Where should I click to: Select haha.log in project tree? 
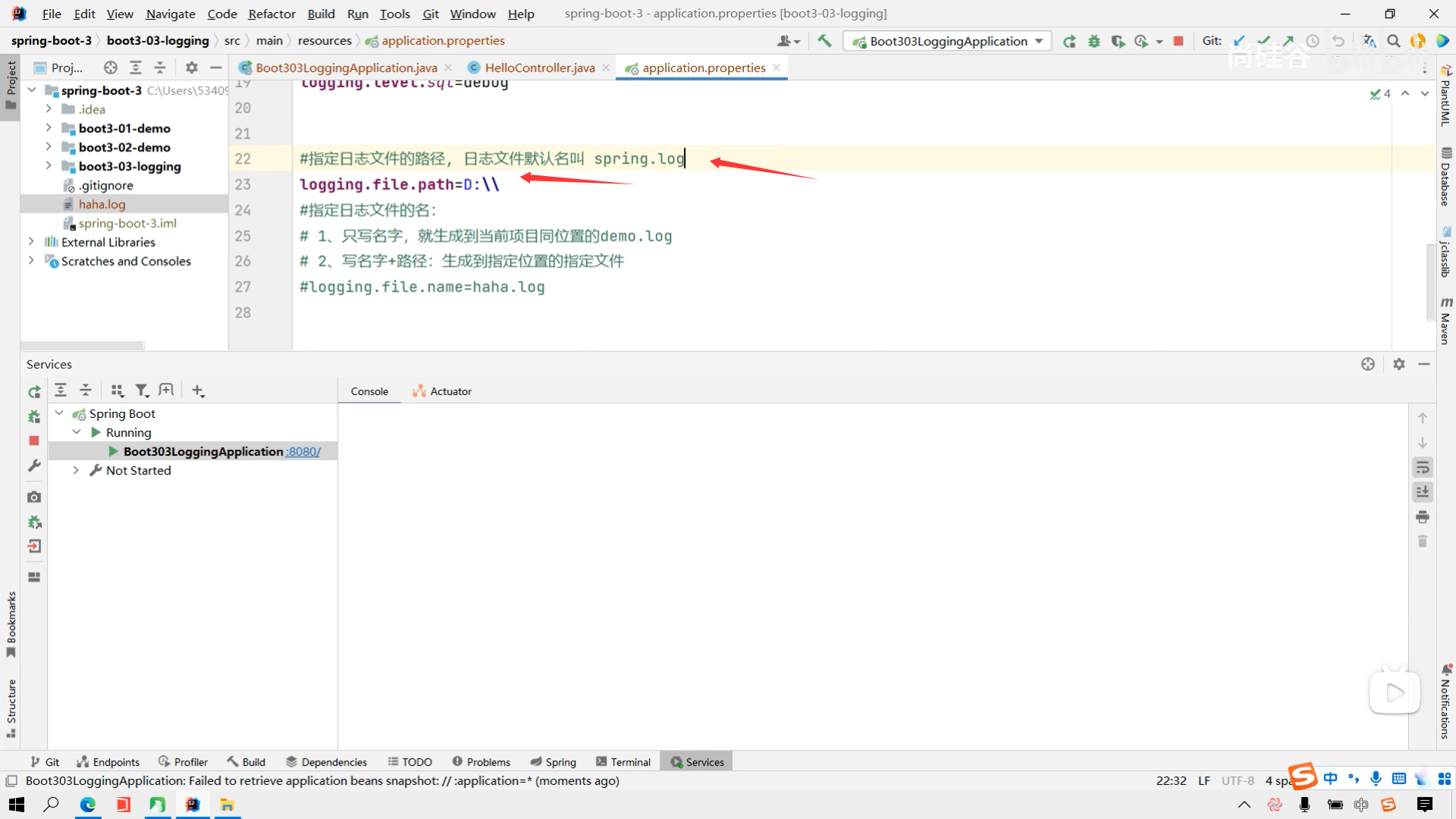point(102,204)
